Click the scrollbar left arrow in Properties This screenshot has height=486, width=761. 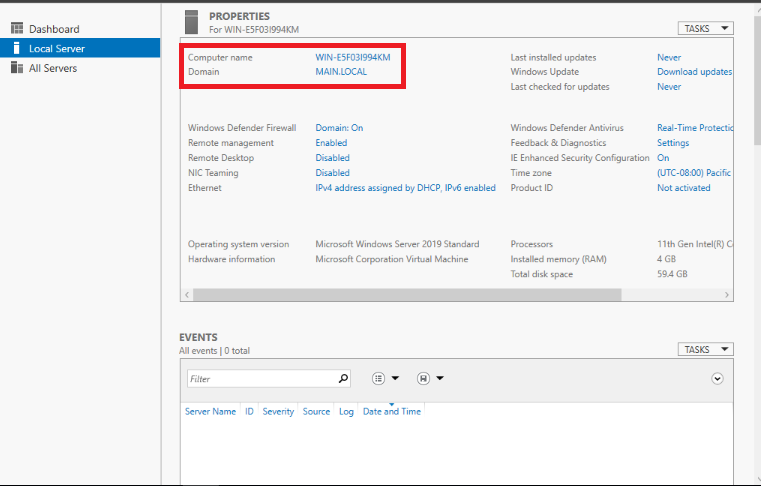pos(187,295)
